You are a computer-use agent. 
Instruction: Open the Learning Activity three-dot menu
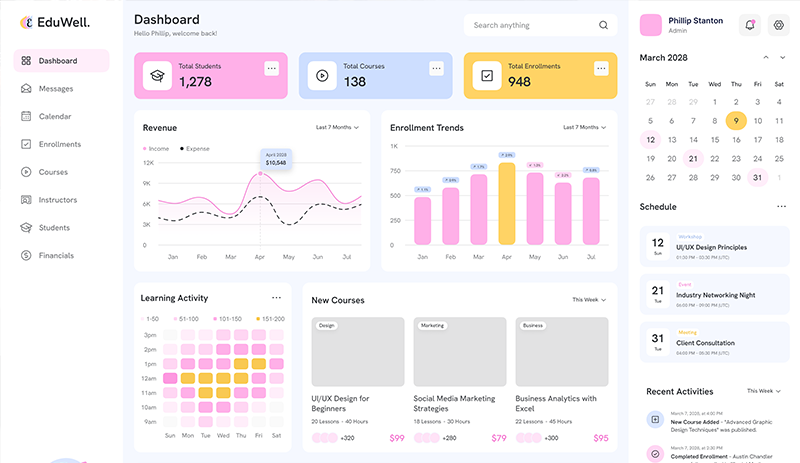[276, 298]
